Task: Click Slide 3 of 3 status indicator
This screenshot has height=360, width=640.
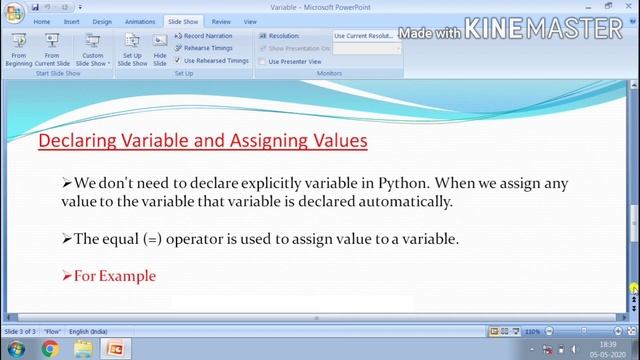Action: [20, 331]
